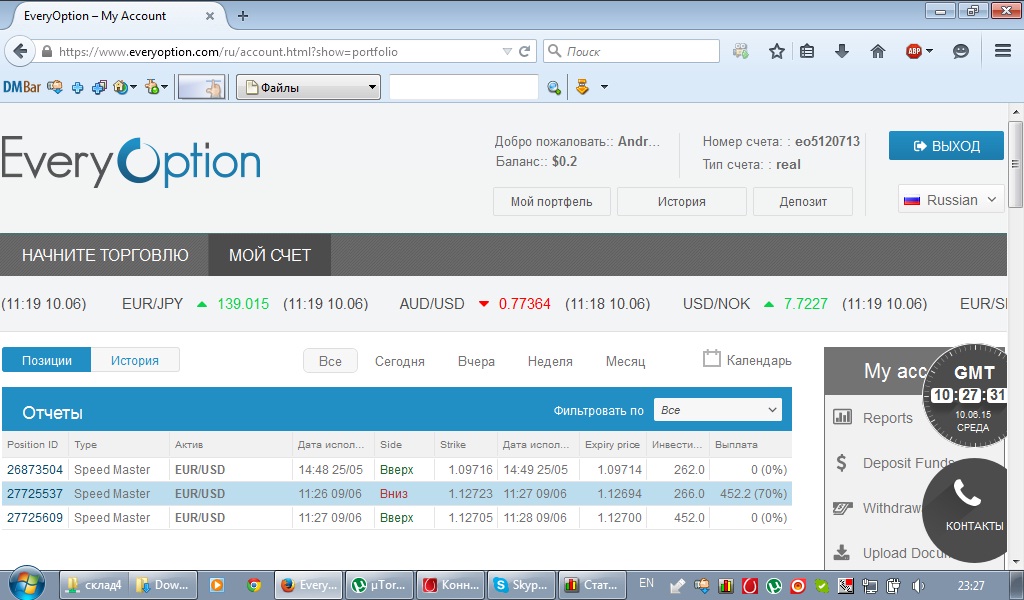Select the МОЙ СЧЕТ tab
The image size is (1024, 600).
point(269,255)
